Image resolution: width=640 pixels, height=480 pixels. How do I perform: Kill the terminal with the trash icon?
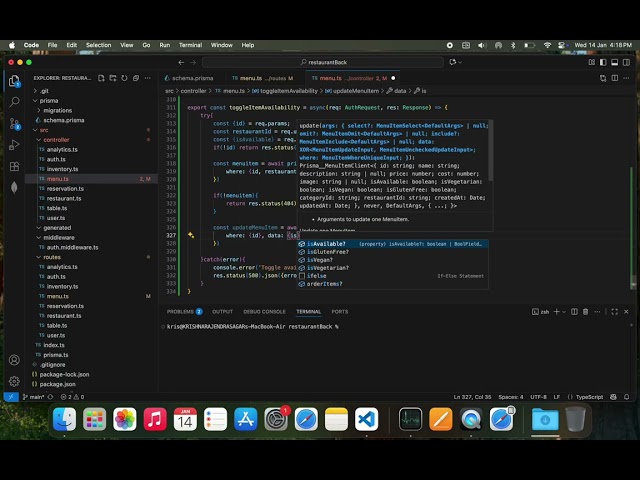pos(585,312)
